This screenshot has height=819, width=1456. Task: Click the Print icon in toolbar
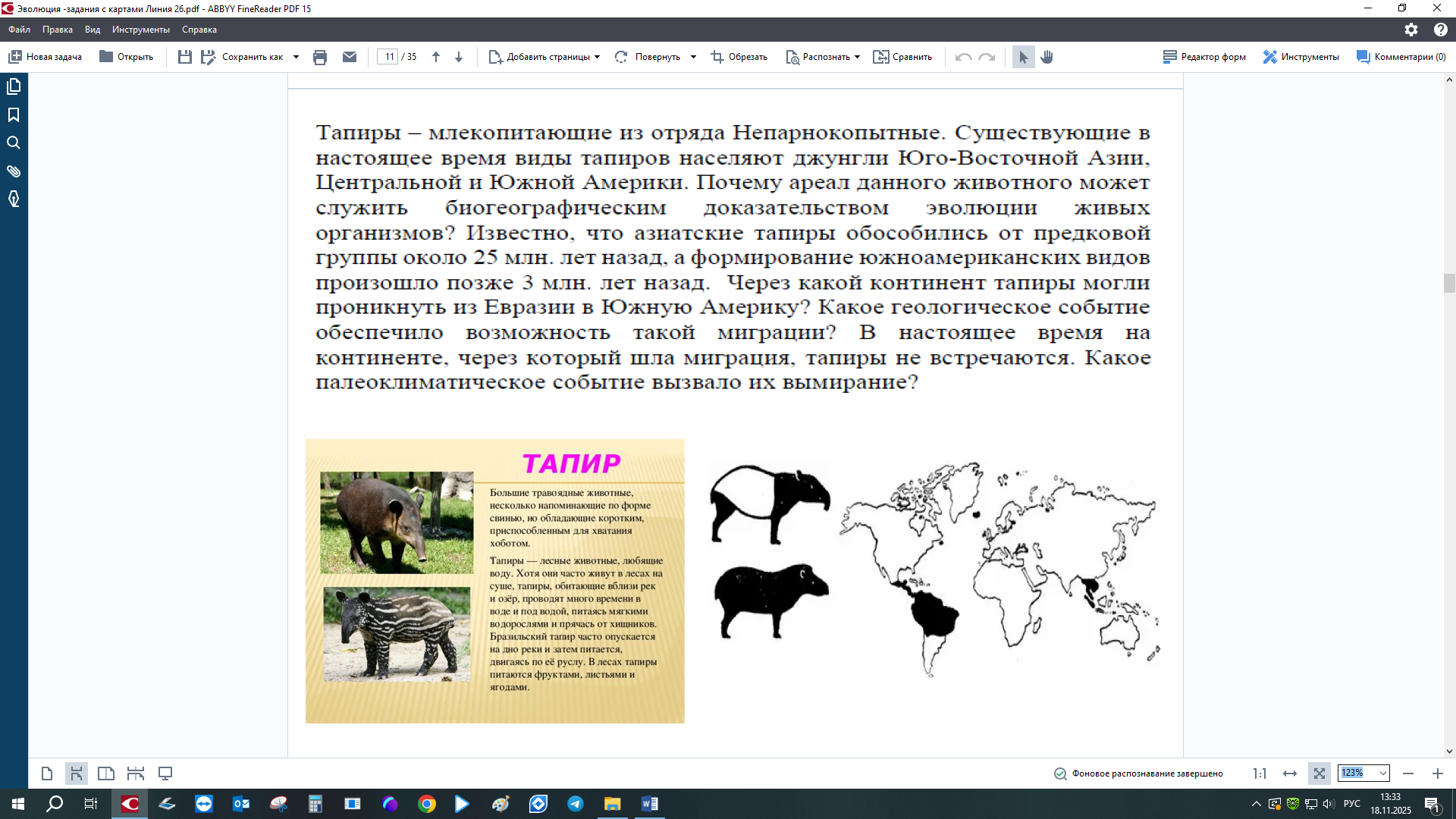click(320, 57)
